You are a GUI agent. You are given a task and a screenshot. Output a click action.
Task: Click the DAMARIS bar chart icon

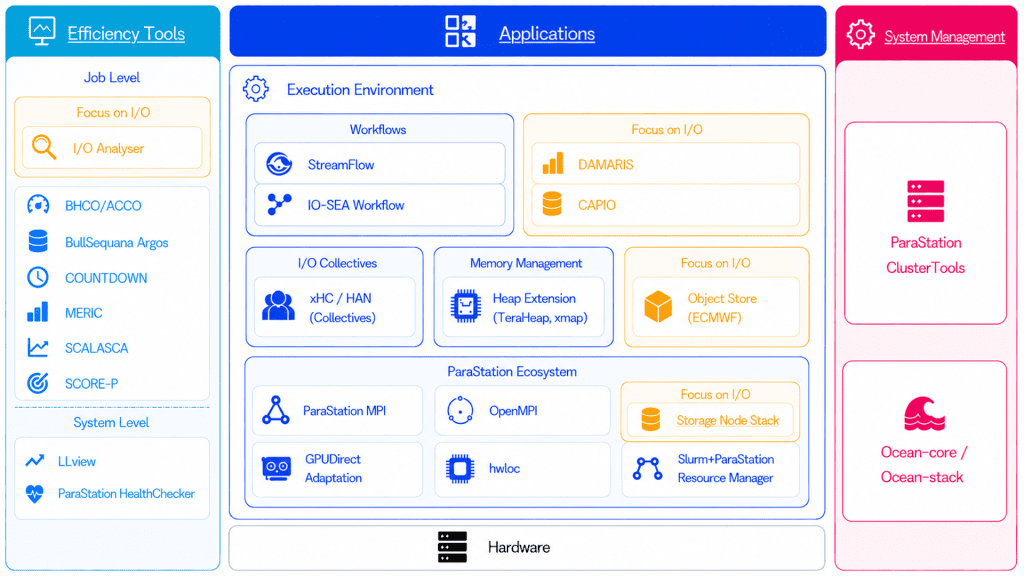point(552,163)
